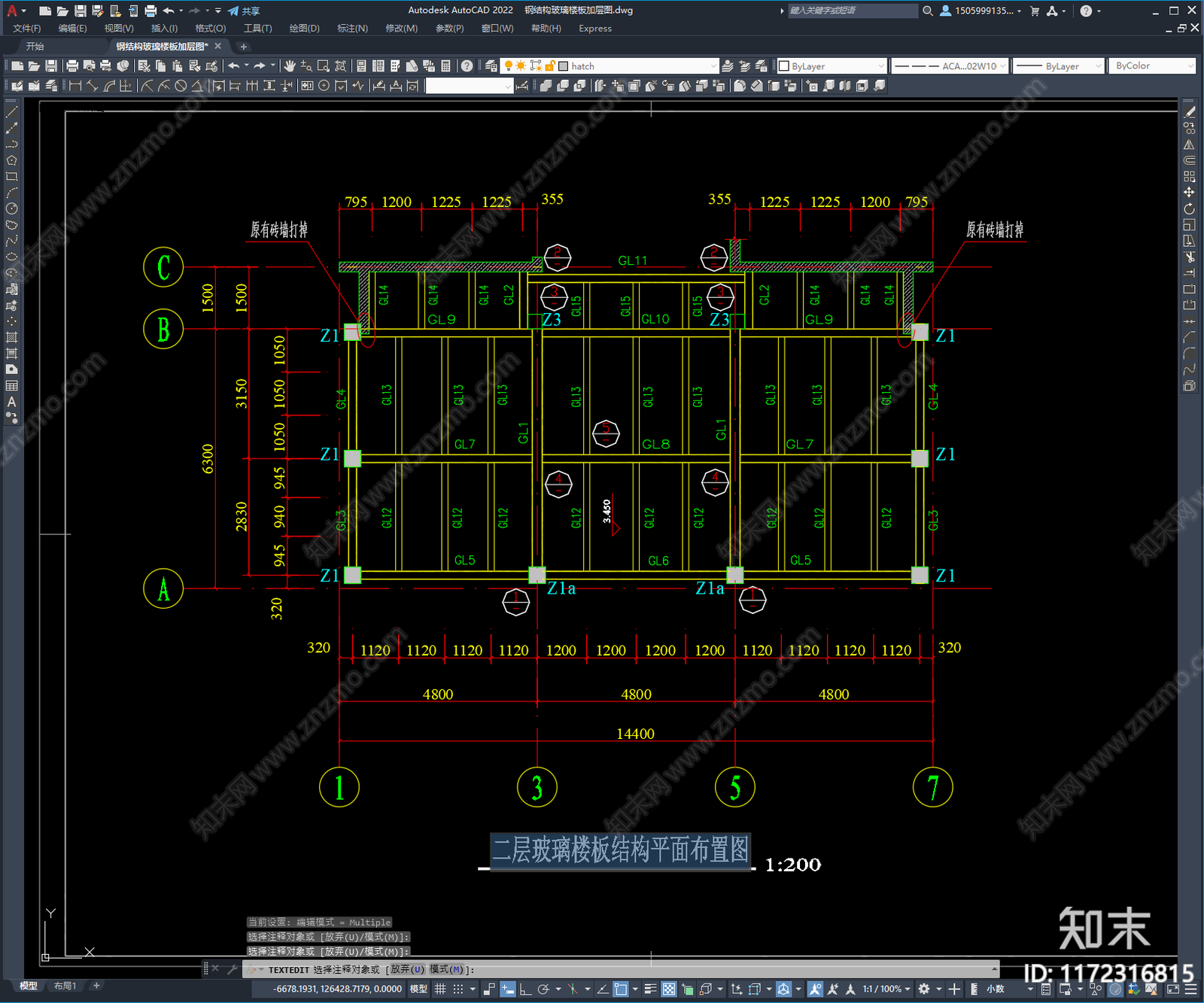The image size is (1204, 1003).
Task: Select the Circle tool in draw toolbar
Action: (x=11, y=208)
